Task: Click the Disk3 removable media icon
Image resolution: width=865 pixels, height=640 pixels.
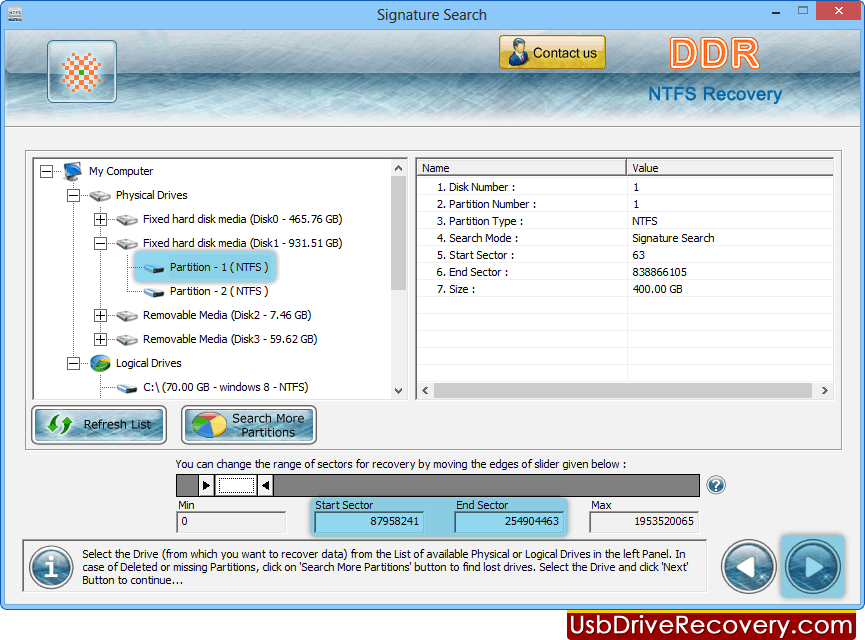Action: [x=127, y=339]
